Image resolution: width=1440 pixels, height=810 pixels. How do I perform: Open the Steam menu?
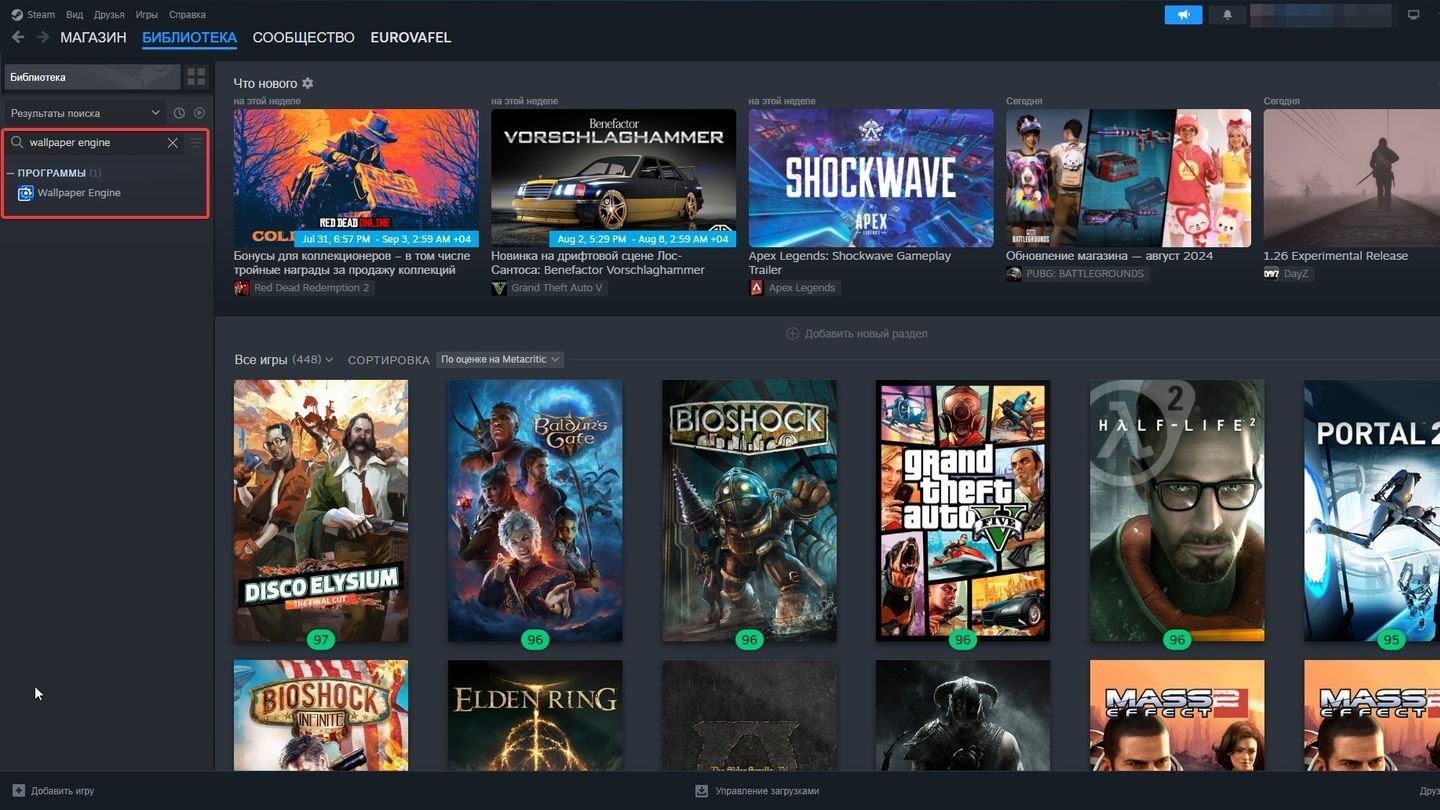[41, 15]
